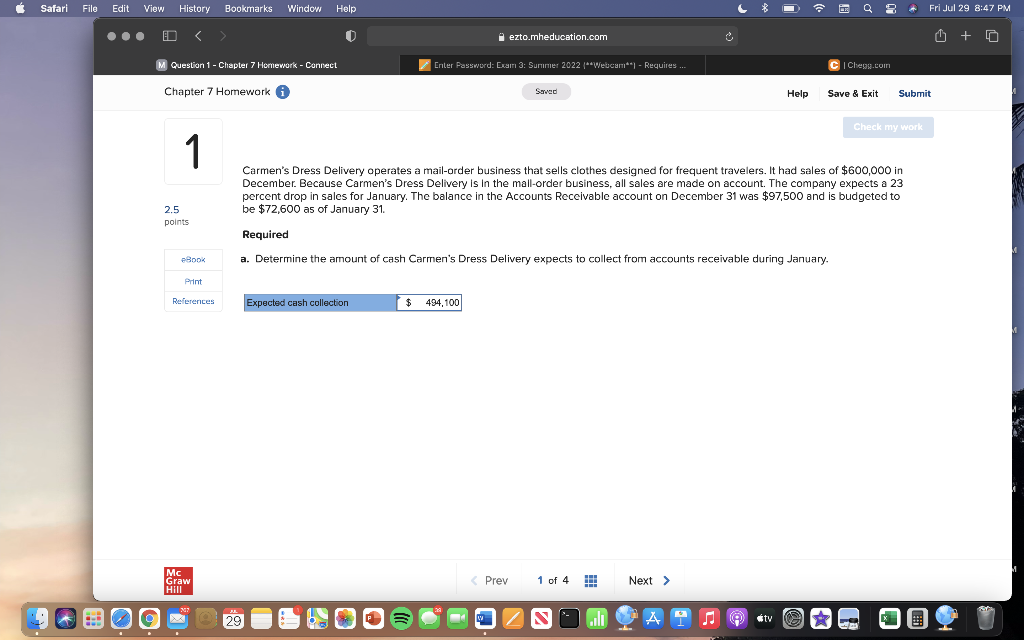Open Spotlight search in menu bar
The image size is (1024, 640).
(x=867, y=8)
